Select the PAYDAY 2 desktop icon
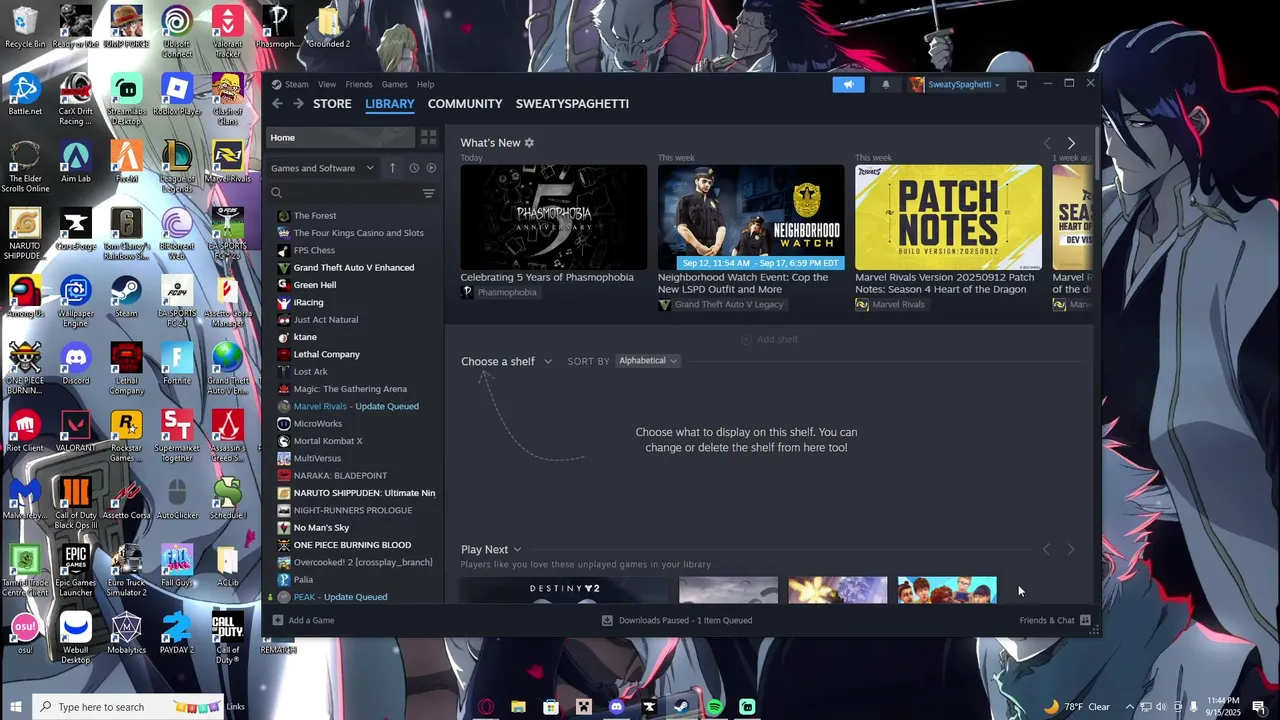The height and width of the screenshot is (720, 1280). (x=177, y=633)
